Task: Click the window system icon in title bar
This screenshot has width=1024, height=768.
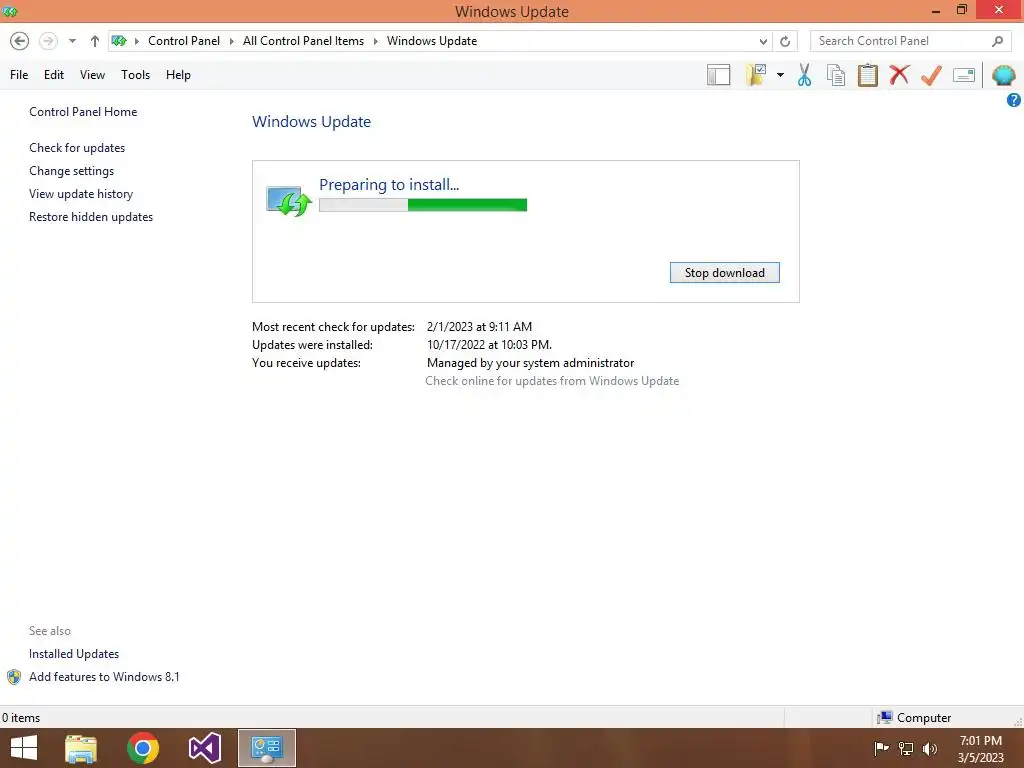Action: point(10,11)
